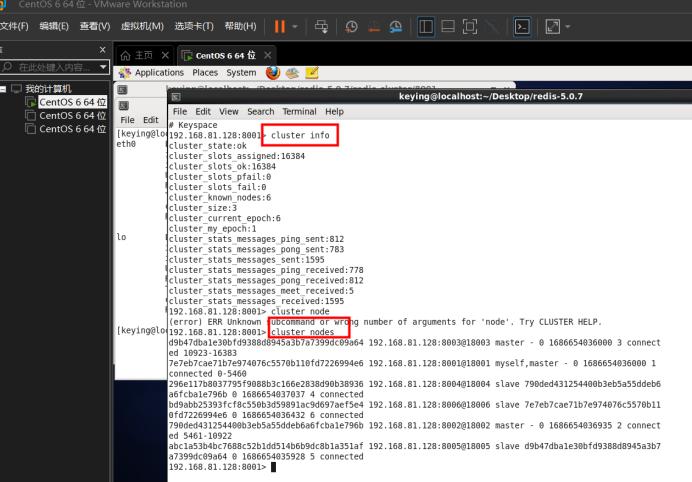The height and width of the screenshot is (482, 692).
Task: Toggle the library sidebar view icon
Action: (426, 26)
